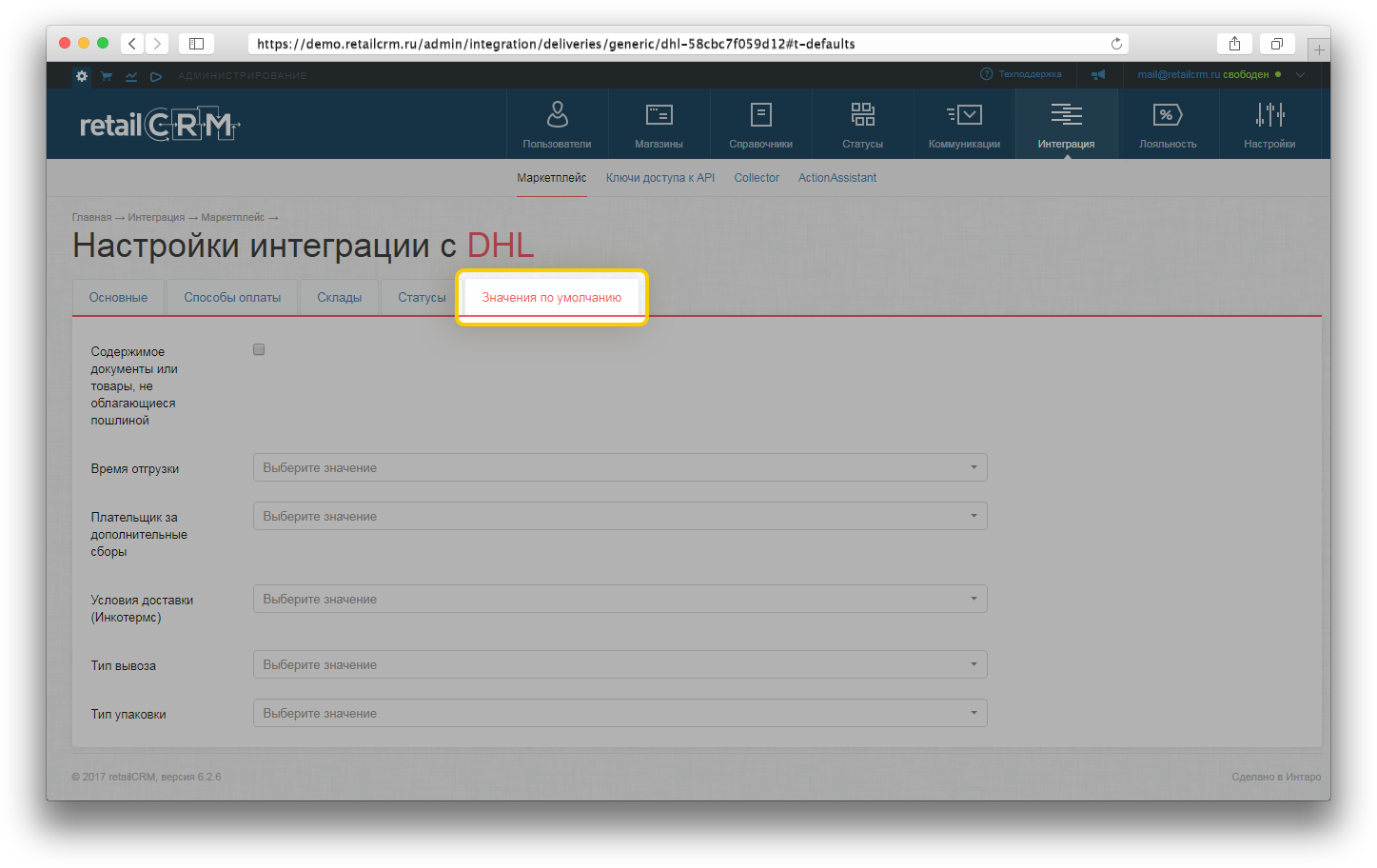Switch to the Способы оплаты tab

pos(232,298)
